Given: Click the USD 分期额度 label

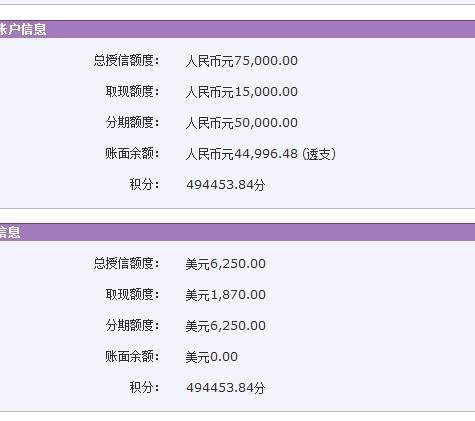Looking at the screenshot, I should pos(133,325).
